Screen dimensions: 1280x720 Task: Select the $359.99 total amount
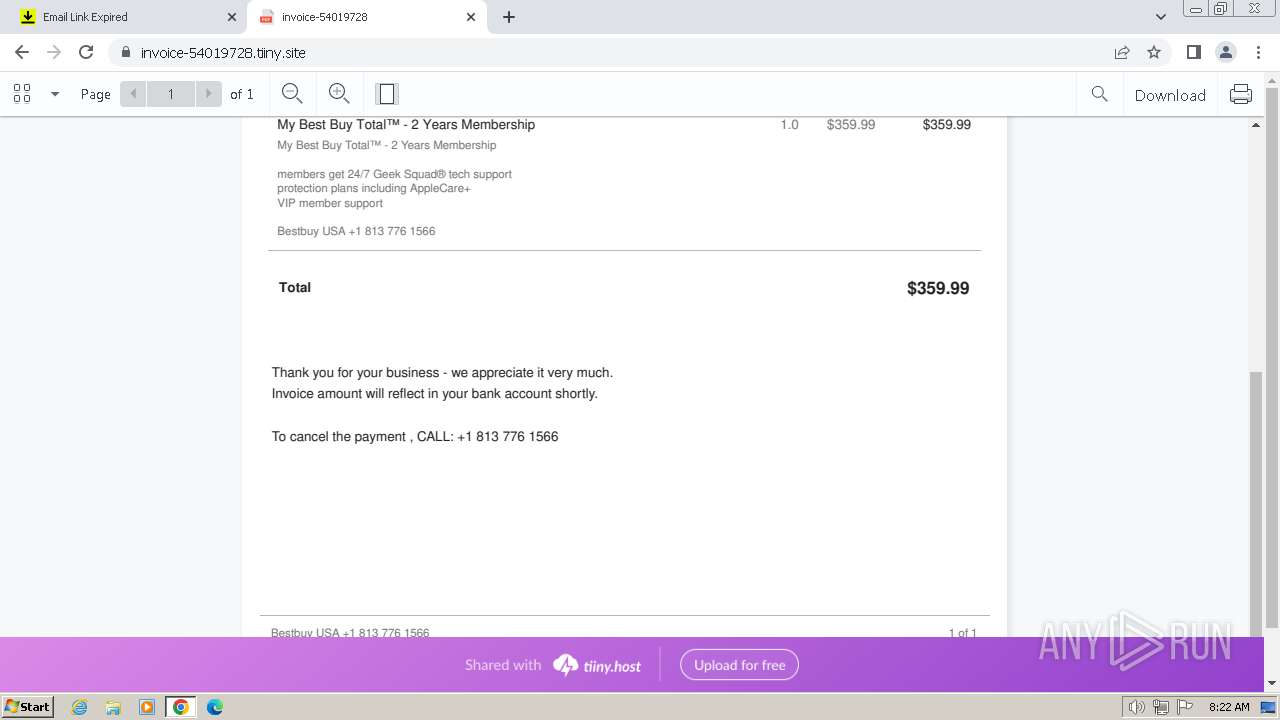938,288
